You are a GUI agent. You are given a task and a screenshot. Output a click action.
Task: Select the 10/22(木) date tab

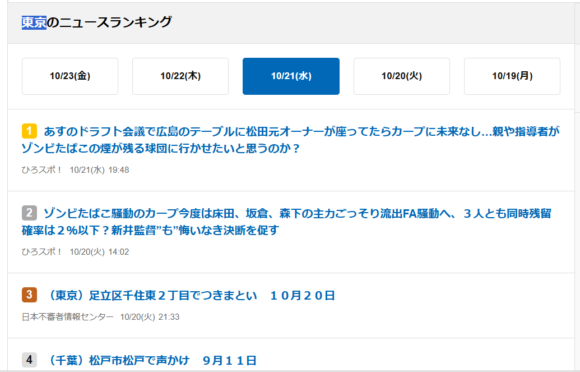tap(181, 76)
